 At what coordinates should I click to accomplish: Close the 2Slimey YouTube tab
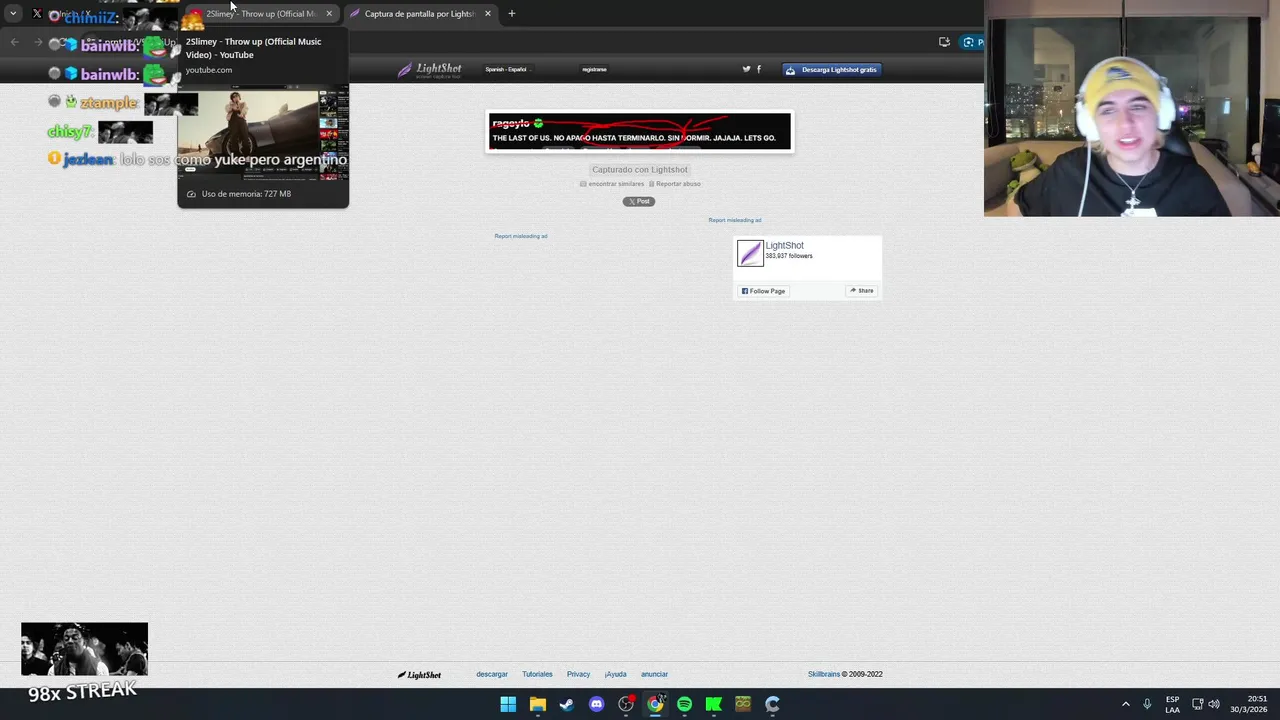[x=329, y=14]
